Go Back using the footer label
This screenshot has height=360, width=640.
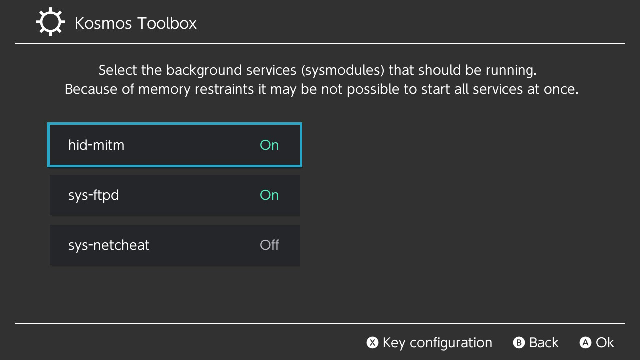[x=543, y=342]
